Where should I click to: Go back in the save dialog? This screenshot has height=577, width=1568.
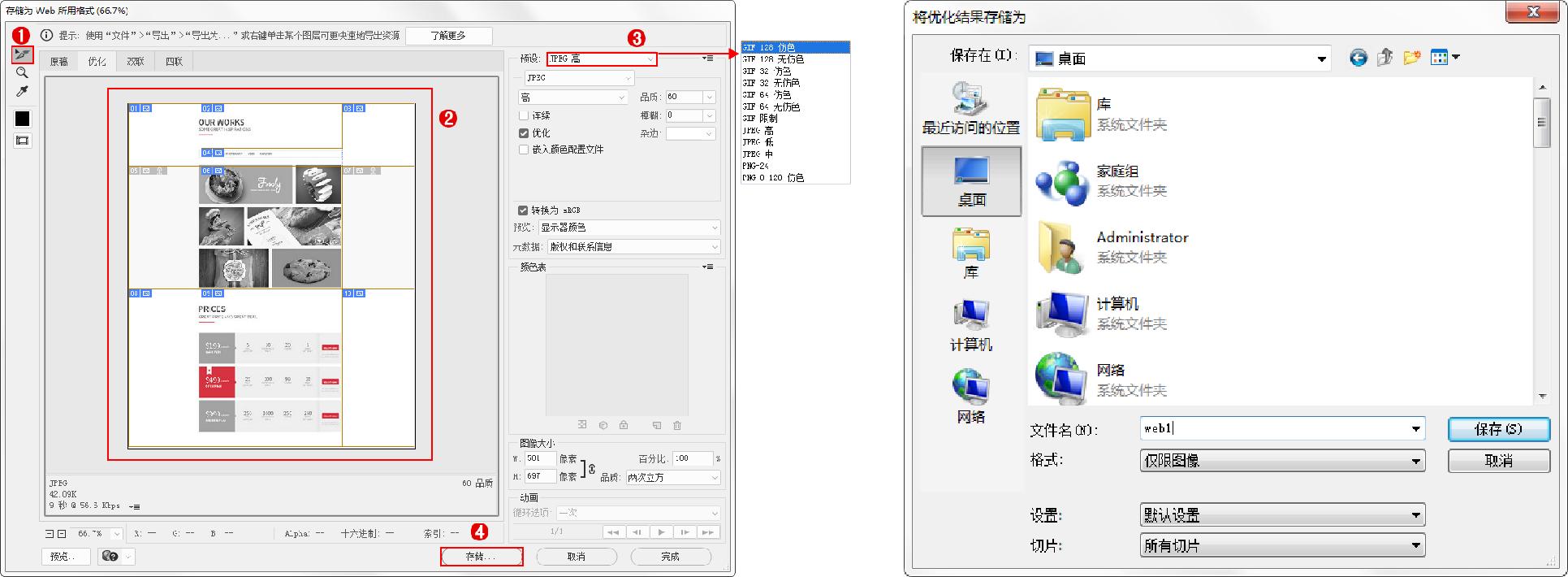coord(1359,57)
